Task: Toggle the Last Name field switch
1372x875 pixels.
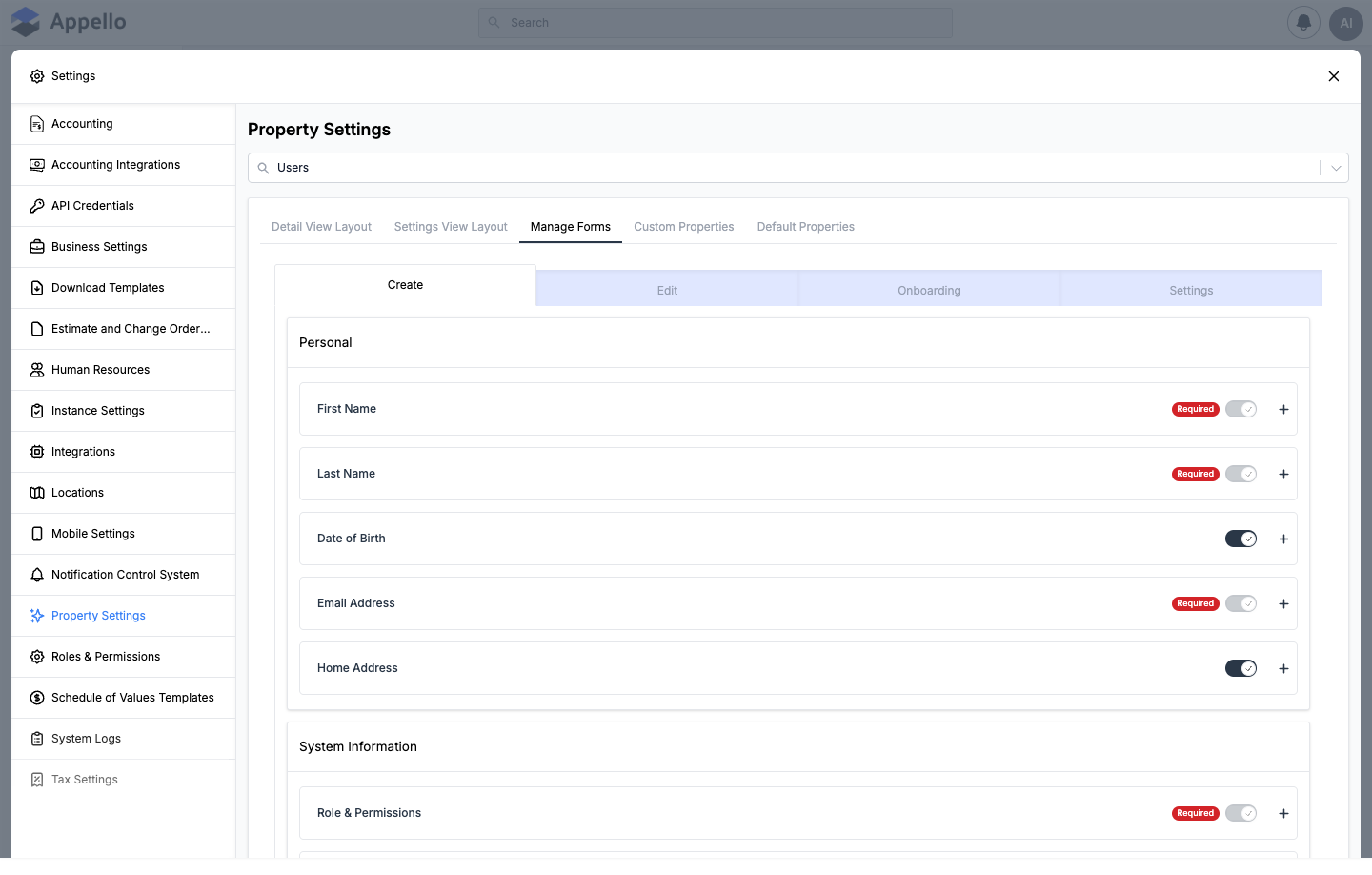Action: point(1241,474)
